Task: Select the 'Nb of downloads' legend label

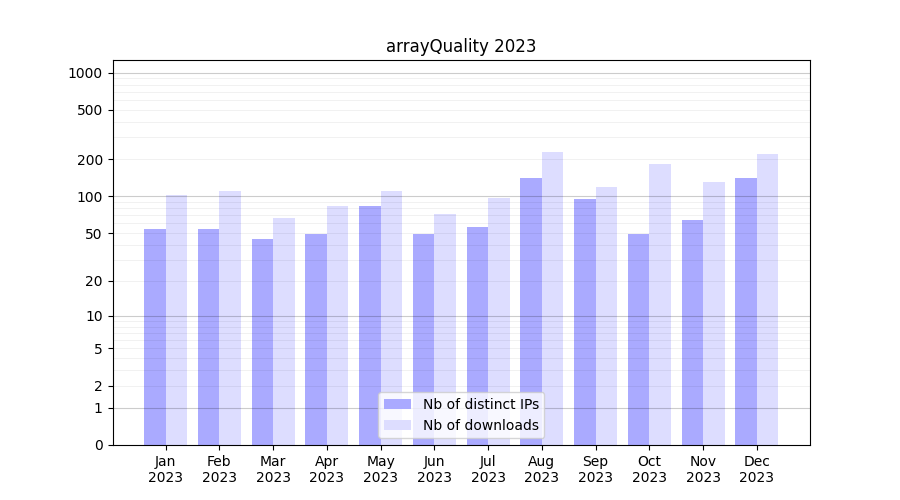Action: (x=480, y=425)
